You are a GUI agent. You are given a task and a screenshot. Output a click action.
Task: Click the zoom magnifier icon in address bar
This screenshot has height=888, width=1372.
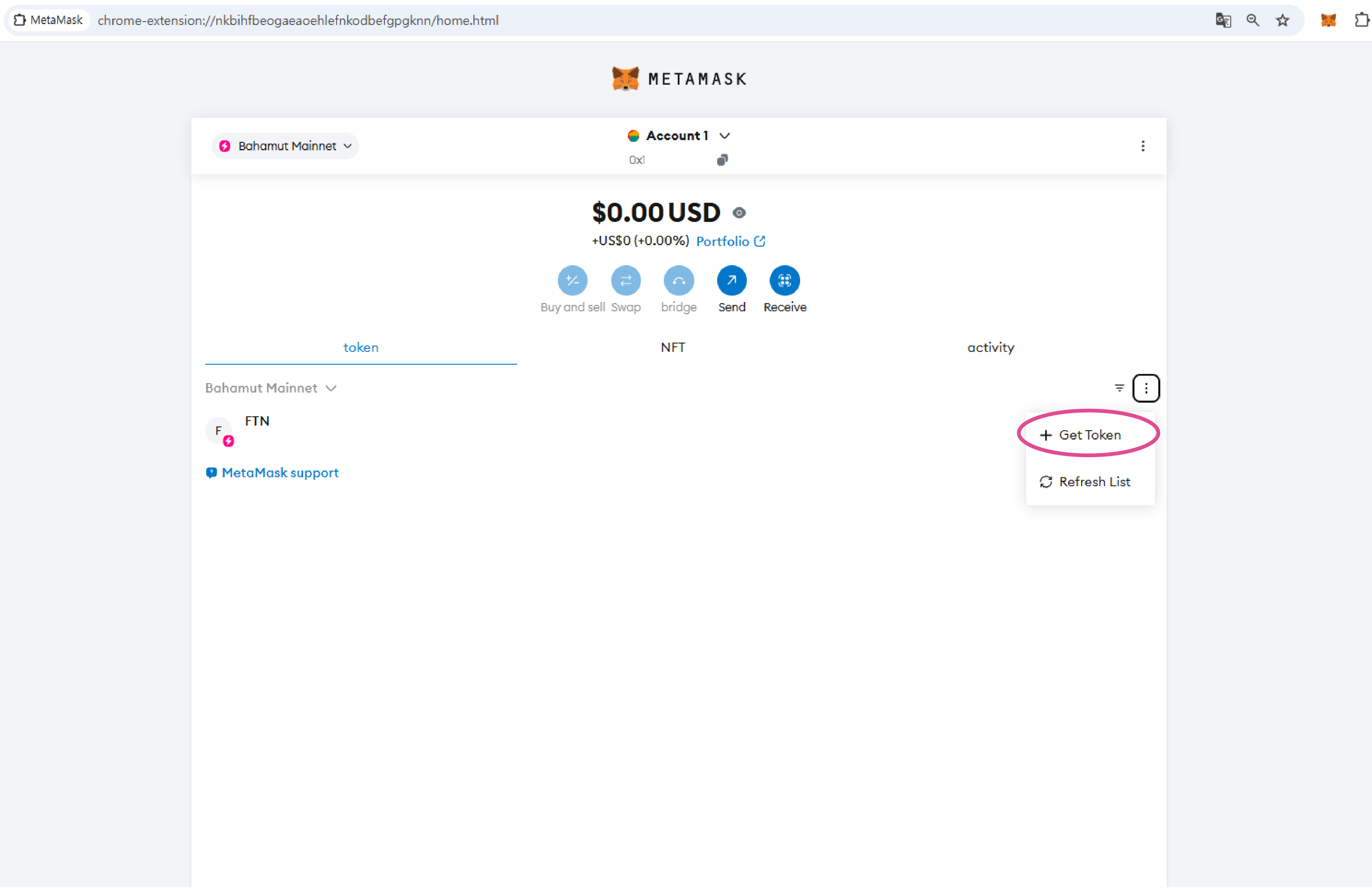1253,20
